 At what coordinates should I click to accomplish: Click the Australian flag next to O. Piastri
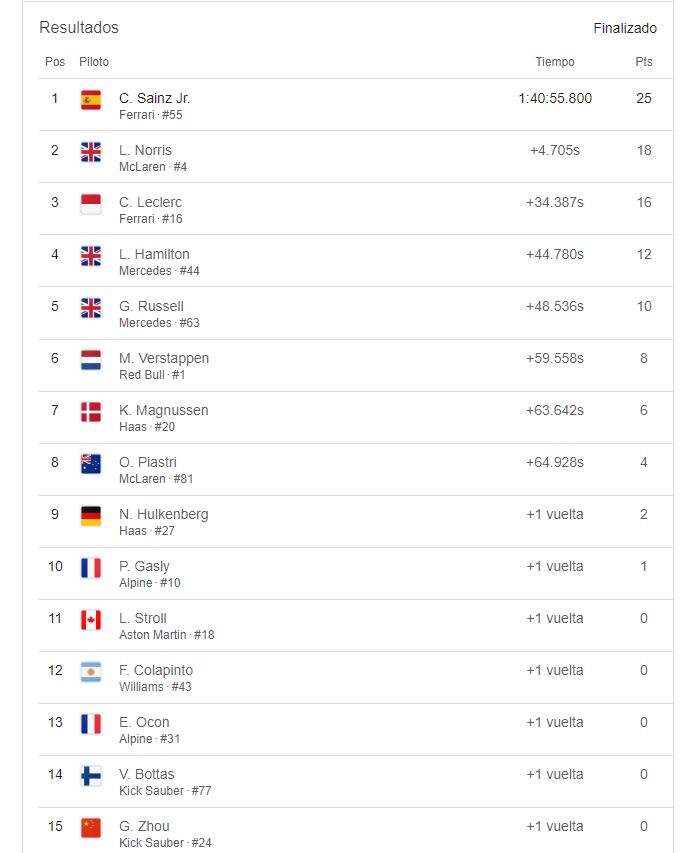click(x=91, y=464)
